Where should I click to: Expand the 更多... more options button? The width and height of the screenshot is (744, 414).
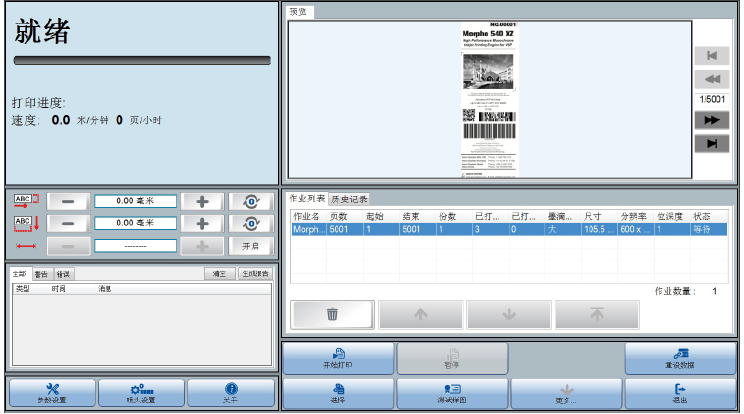point(566,393)
